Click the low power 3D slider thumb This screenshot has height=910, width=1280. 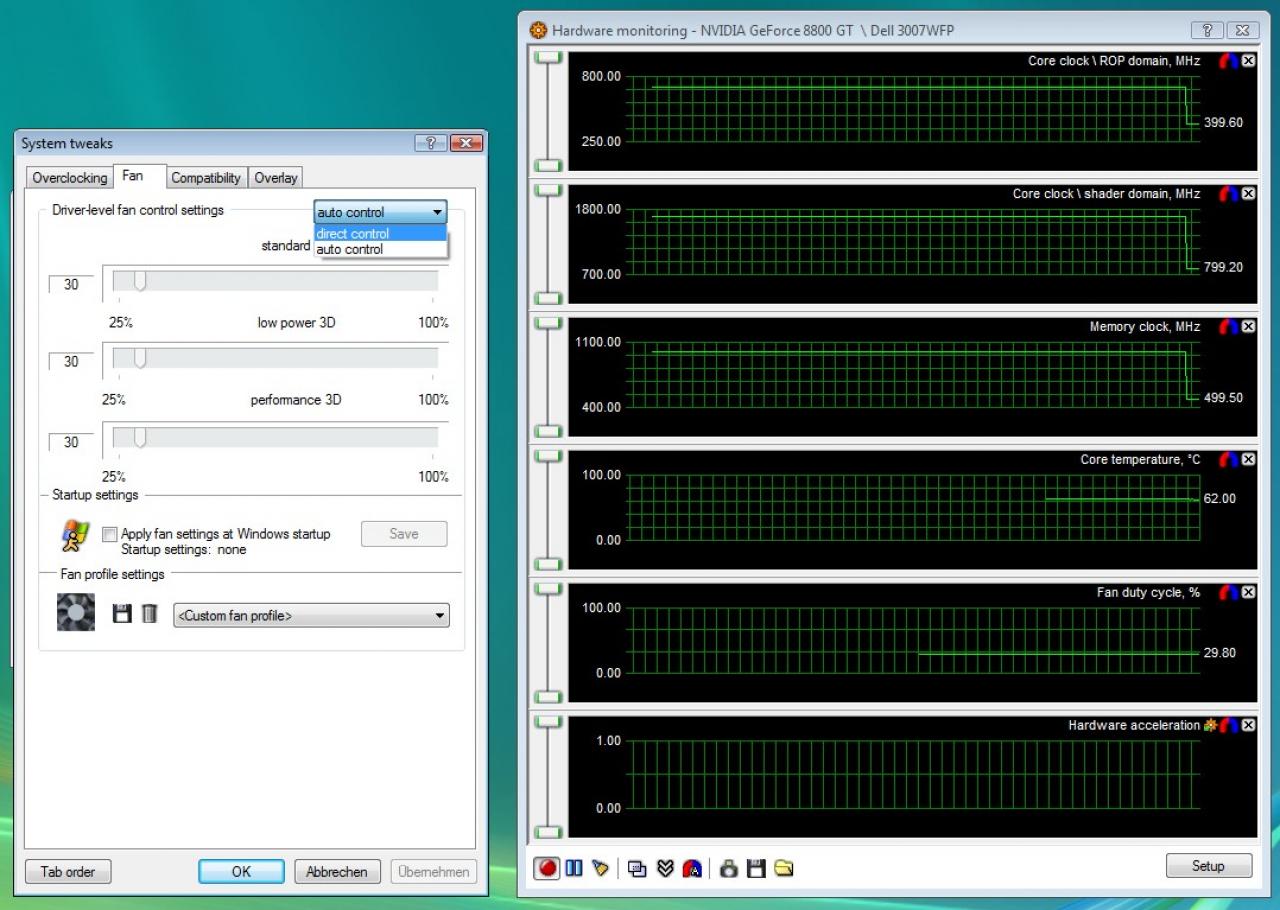140,358
